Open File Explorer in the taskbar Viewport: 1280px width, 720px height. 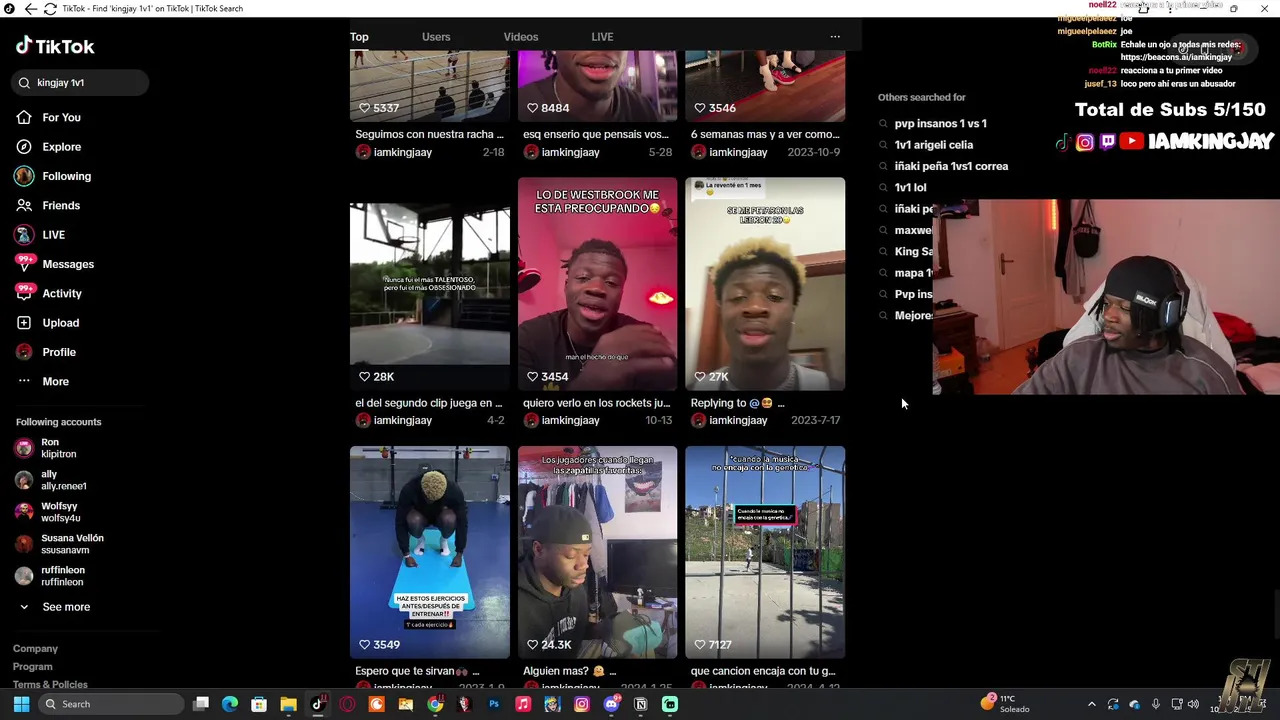288,704
